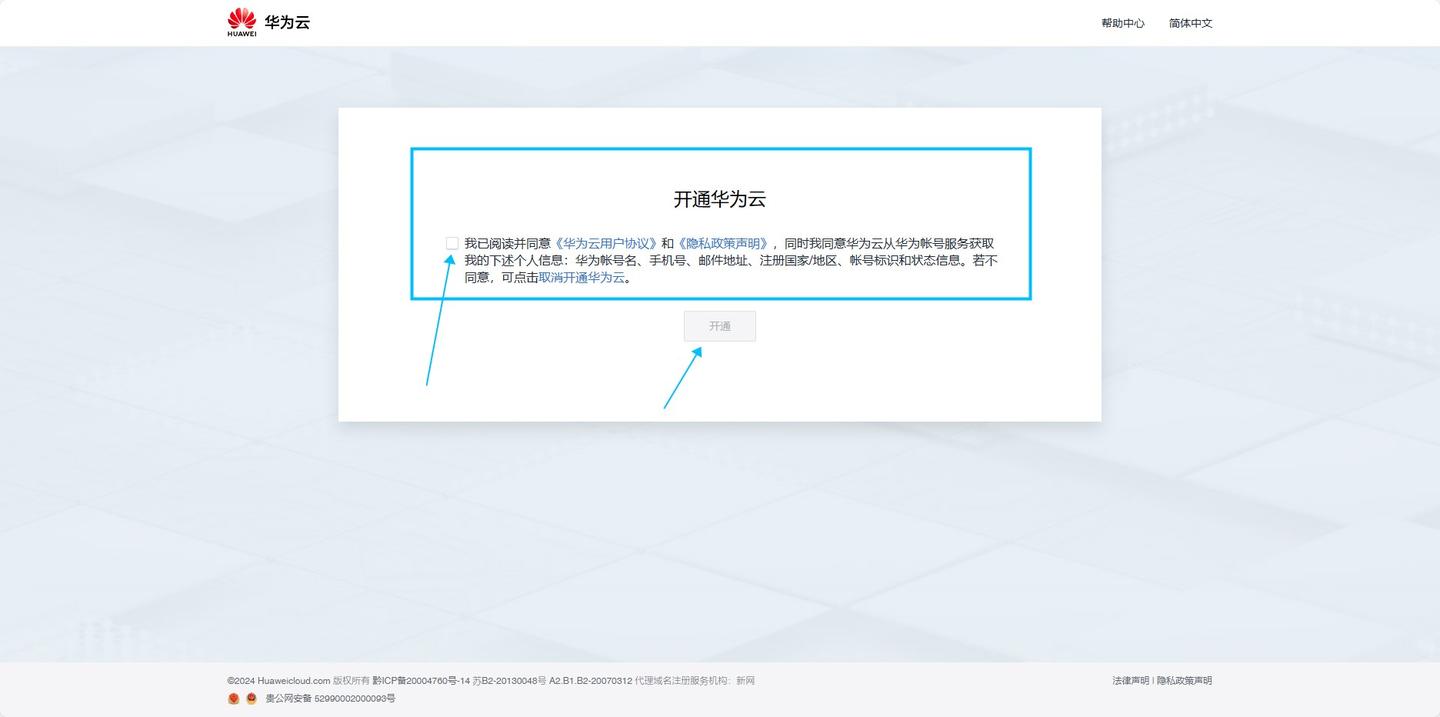Viewport: 1440px width, 717px height.
Task: Open the 《华为云用户协议》 link
Action: point(606,243)
